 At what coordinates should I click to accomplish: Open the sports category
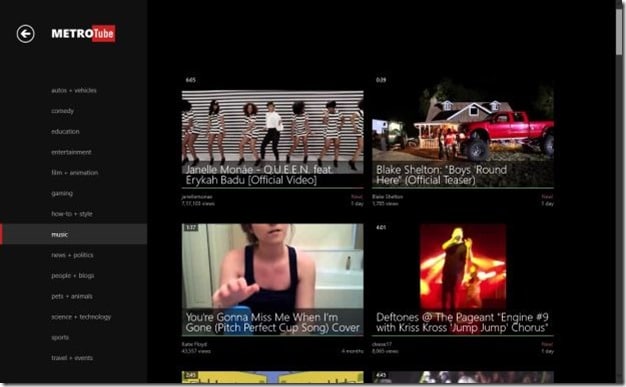[x=60, y=337]
